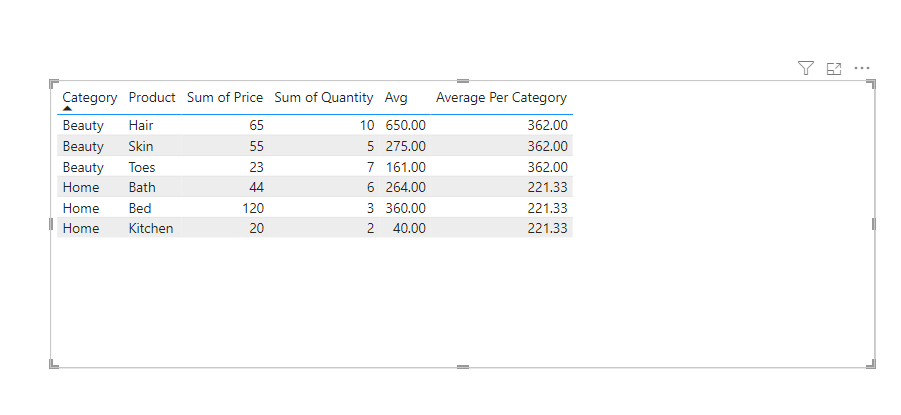Open the visual's filter icon
The width and height of the screenshot is (901, 415).
tap(806, 68)
